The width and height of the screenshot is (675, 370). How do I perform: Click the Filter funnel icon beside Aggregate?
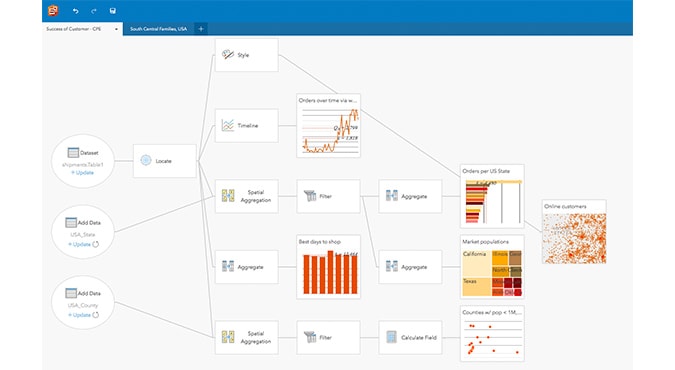(310, 196)
